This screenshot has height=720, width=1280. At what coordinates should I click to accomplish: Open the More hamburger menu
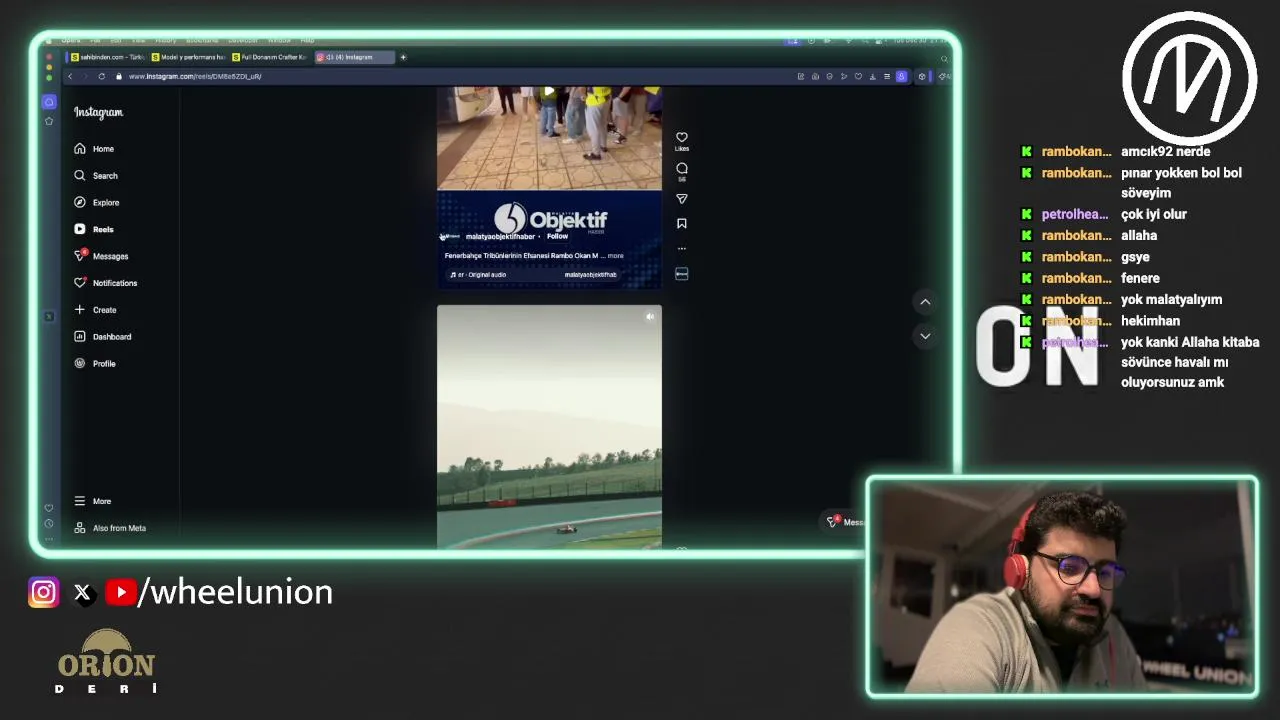(x=92, y=501)
